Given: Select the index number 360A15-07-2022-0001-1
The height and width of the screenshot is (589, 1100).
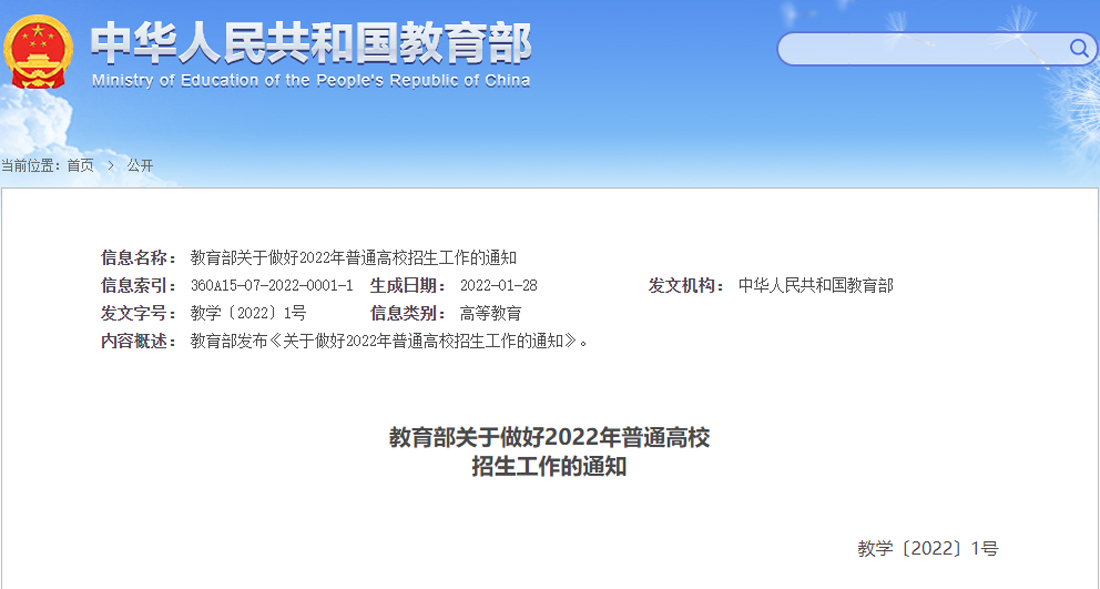Looking at the screenshot, I should pos(271,285).
